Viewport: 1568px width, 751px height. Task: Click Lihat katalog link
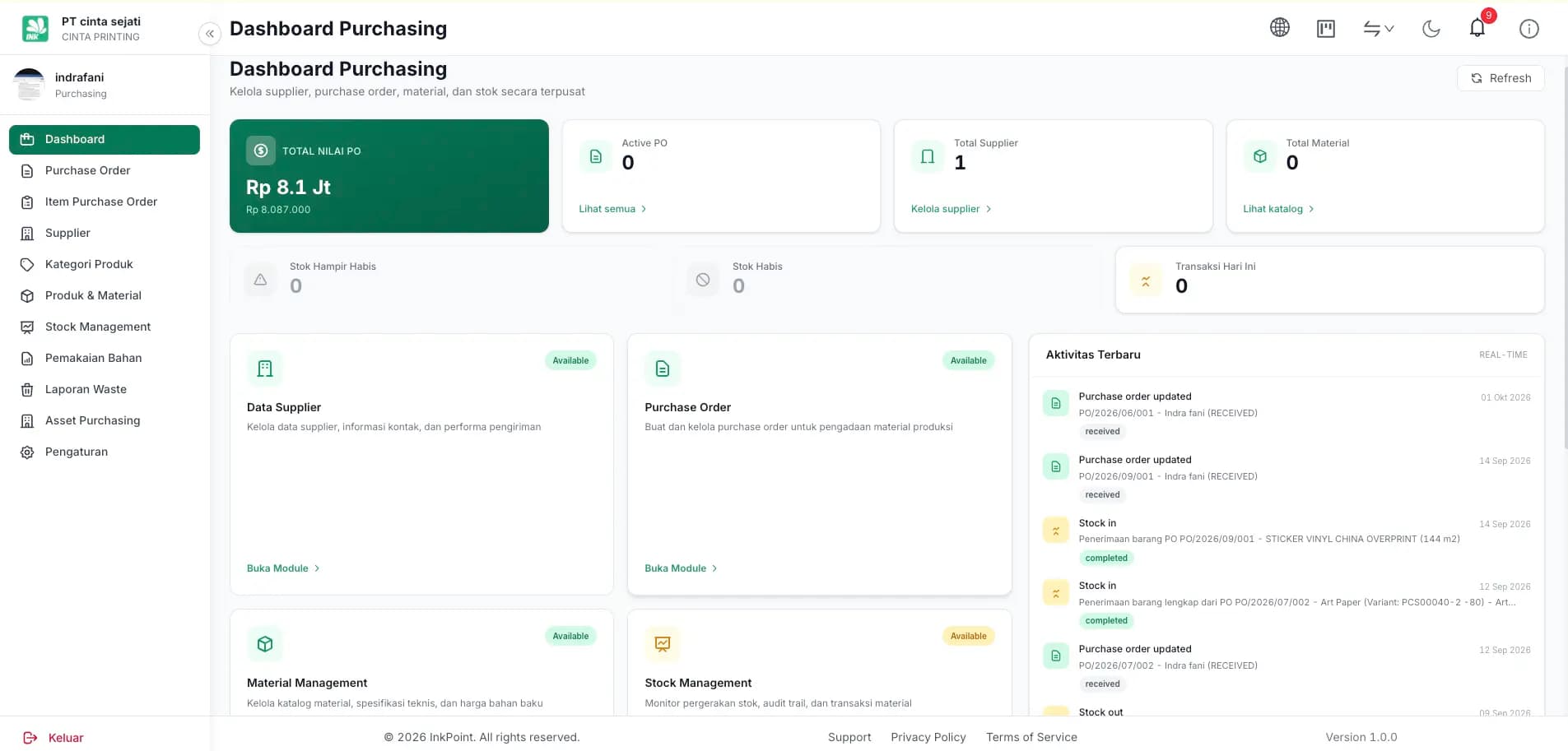pos(1278,209)
